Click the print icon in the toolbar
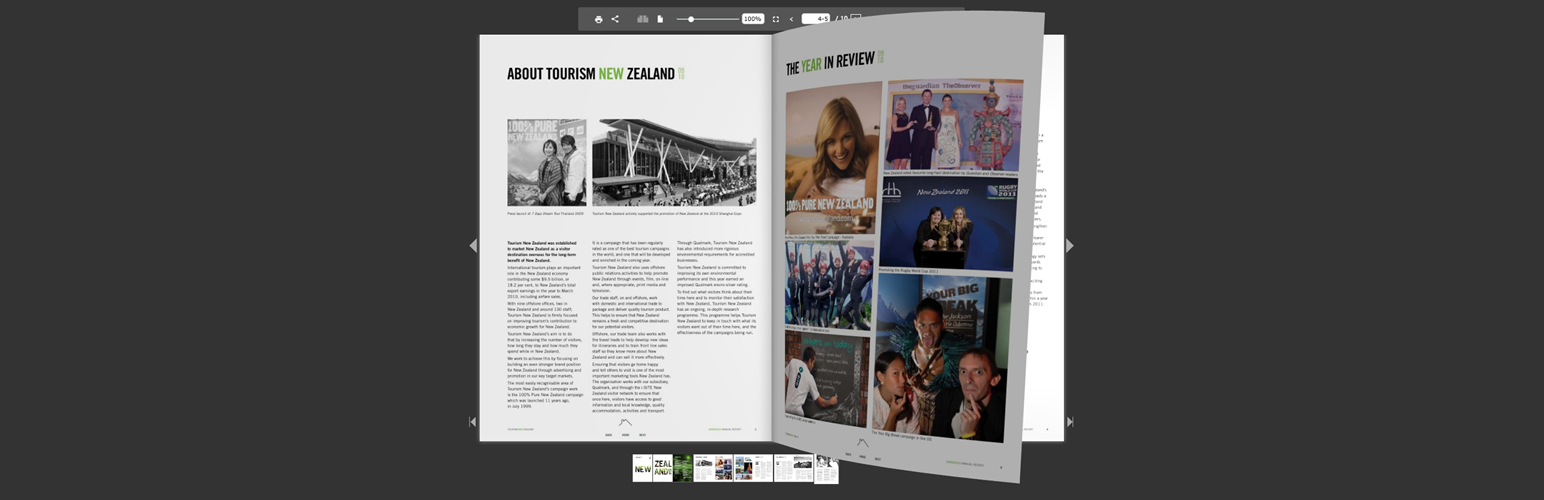 pyautogui.click(x=598, y=19)
